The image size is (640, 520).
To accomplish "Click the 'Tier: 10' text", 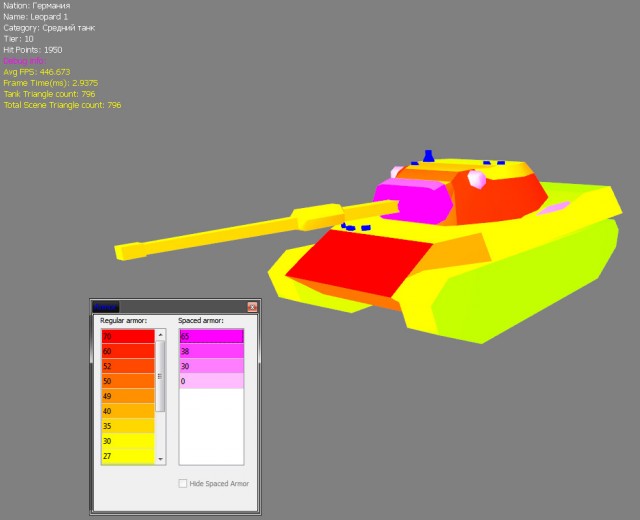I will [19, 39].
